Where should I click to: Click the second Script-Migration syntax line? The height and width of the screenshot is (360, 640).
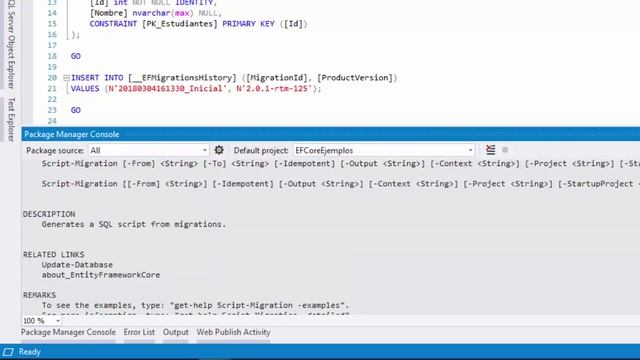[x=341, y=184]
